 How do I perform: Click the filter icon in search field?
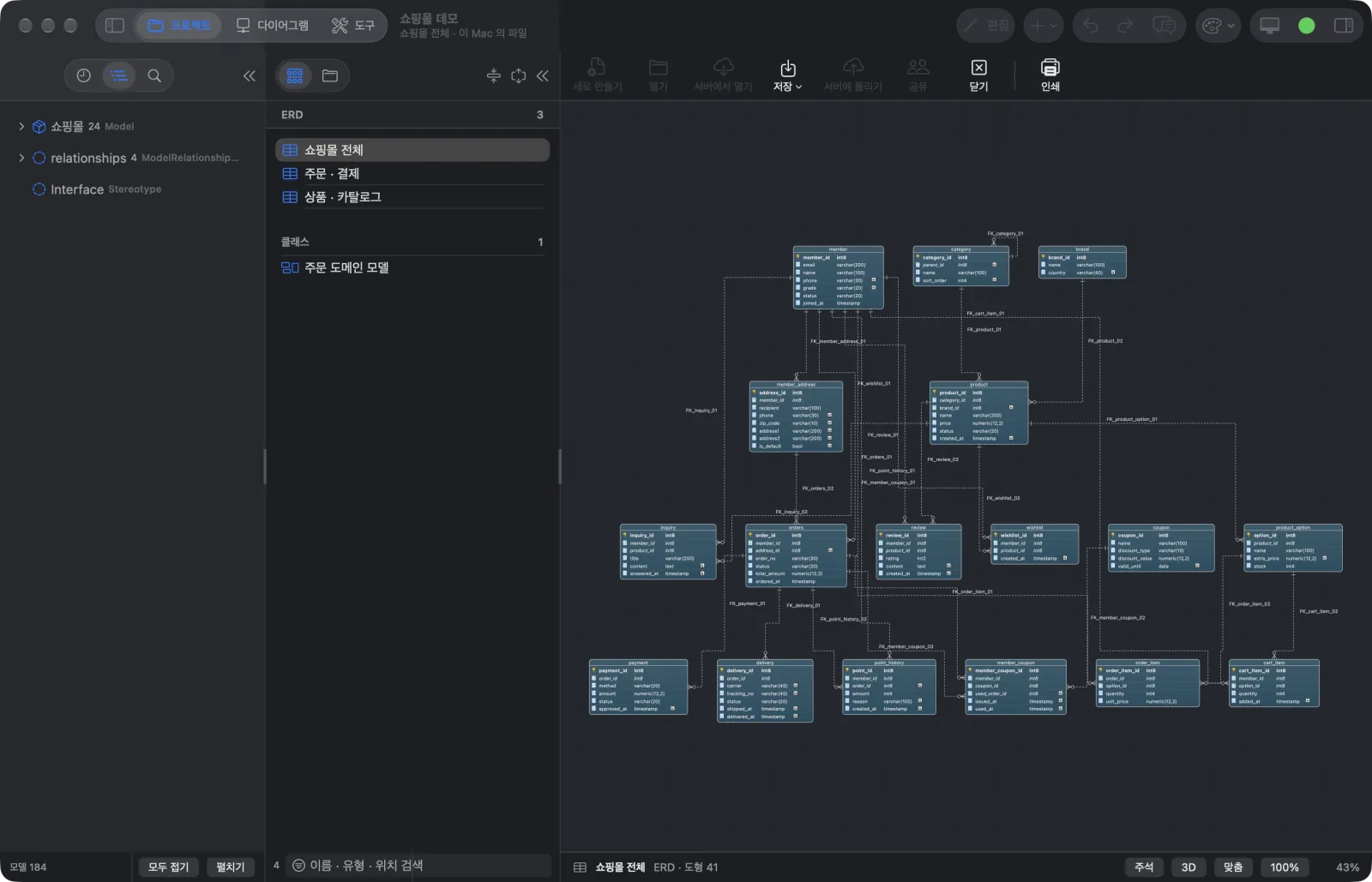[x=298, y=866]
